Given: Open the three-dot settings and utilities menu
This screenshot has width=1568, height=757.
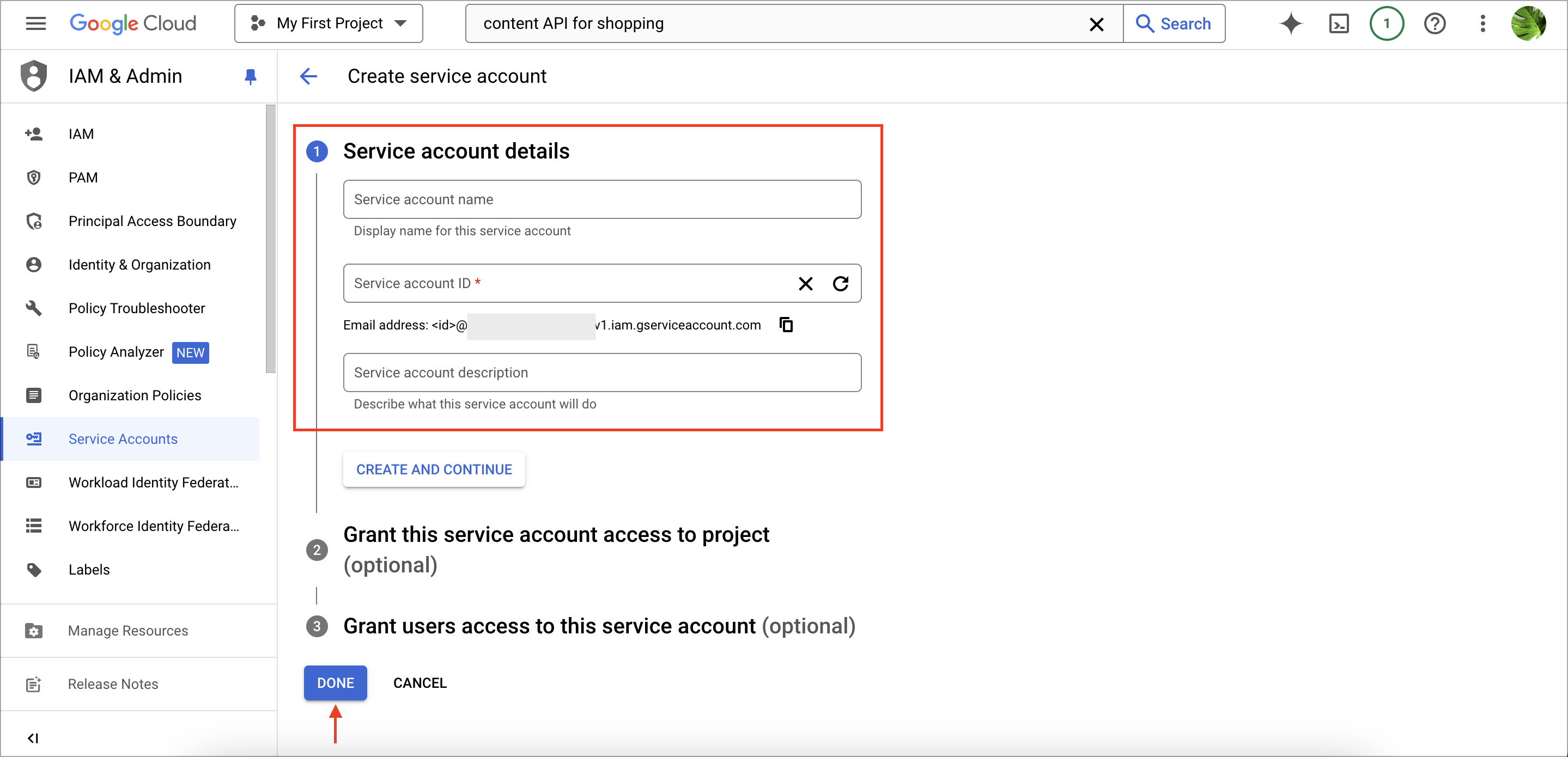Looking at the screenshot, I should pos(1482,24).
